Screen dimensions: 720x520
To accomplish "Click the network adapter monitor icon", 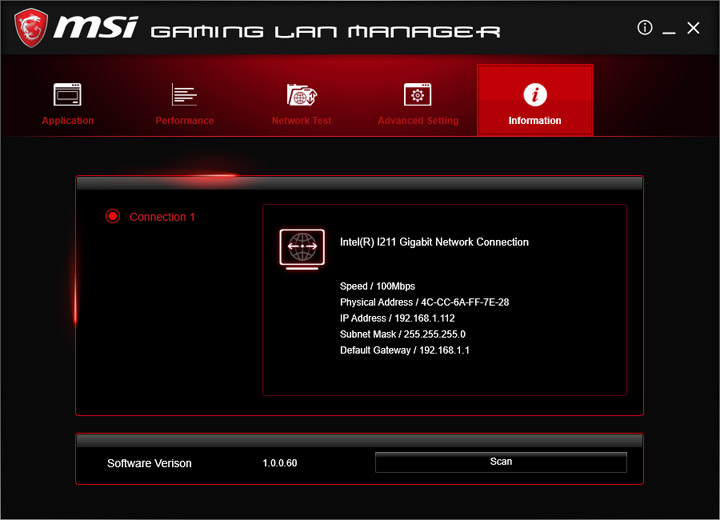I will [302, 249].
